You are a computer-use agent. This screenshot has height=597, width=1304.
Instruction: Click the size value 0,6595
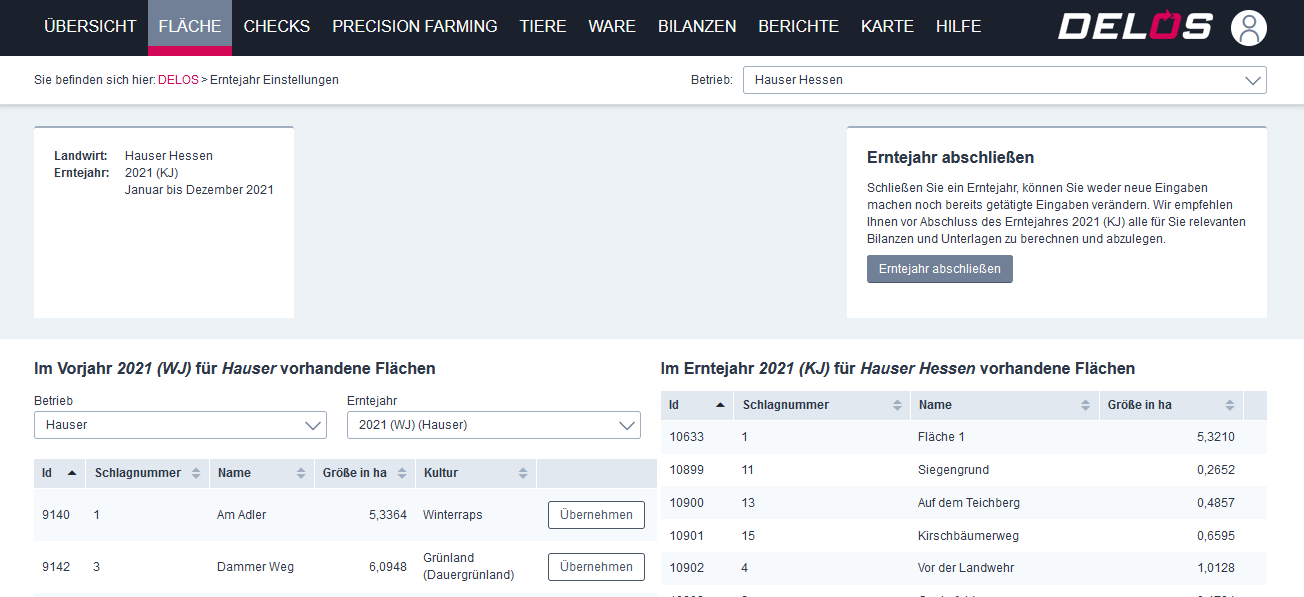pyautogui.click(x=1216, y=536)
